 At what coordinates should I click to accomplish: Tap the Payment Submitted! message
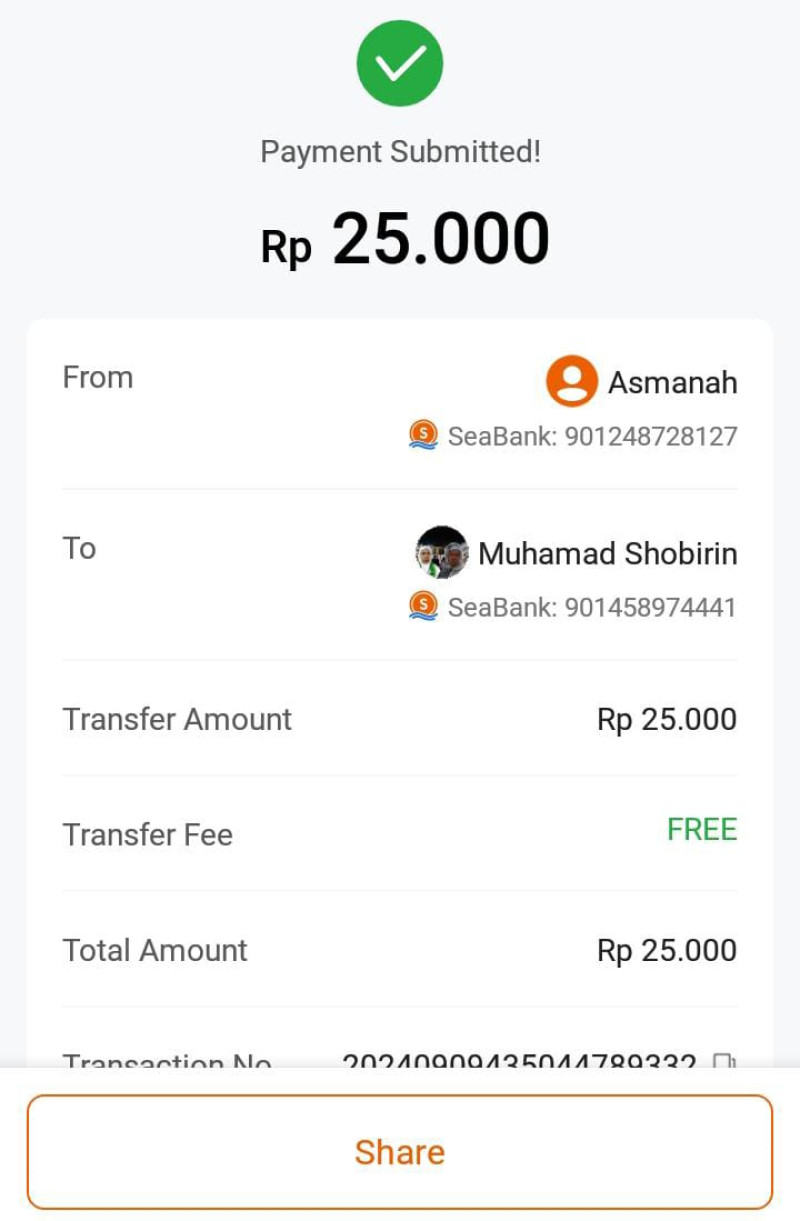400,152
